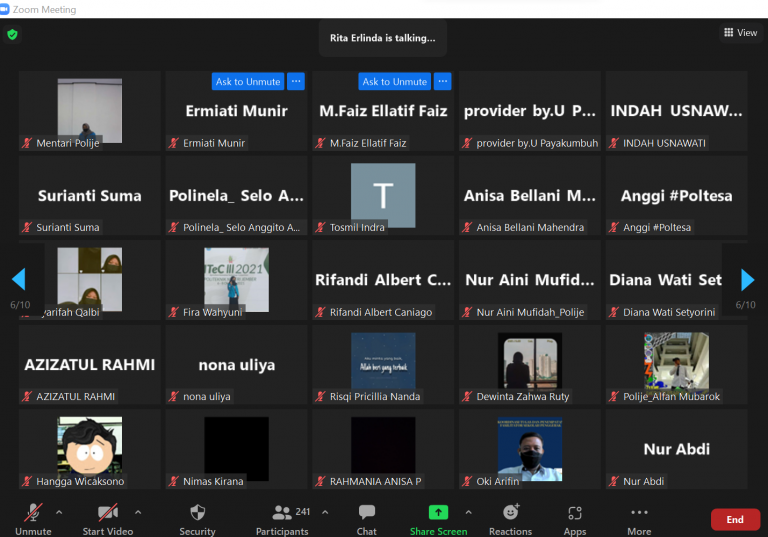
Task: Select Risqi Pricillia Nanda picture thumbnail
Action: (383, 364)
